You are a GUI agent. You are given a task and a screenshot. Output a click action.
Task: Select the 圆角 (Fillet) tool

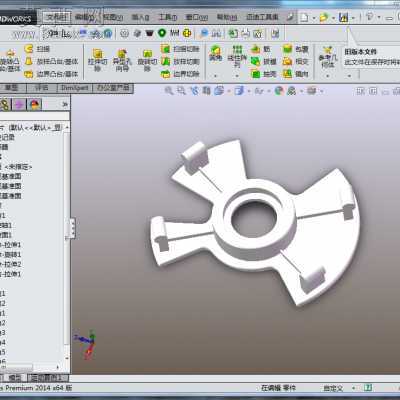216,54
